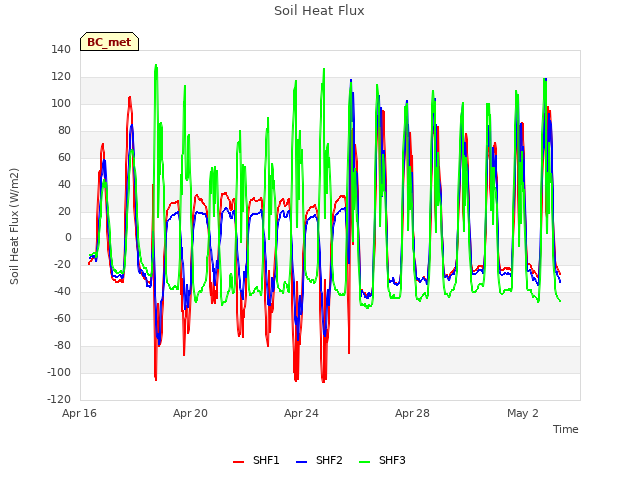The width and height of the screenshot is (640, 480).
Task: Click the 60 y-axis tick label
Action: [x=64, y=158]
